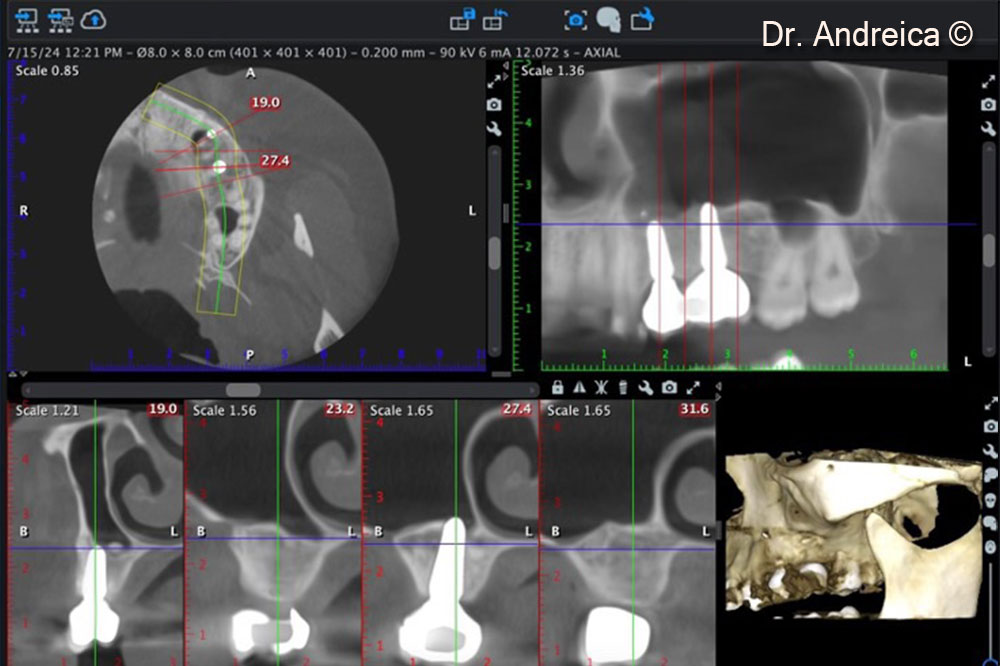Expand cross-sections panel with diagonal arrows icon
Viewport: 1000px width, 666px height.
[692, 388]
